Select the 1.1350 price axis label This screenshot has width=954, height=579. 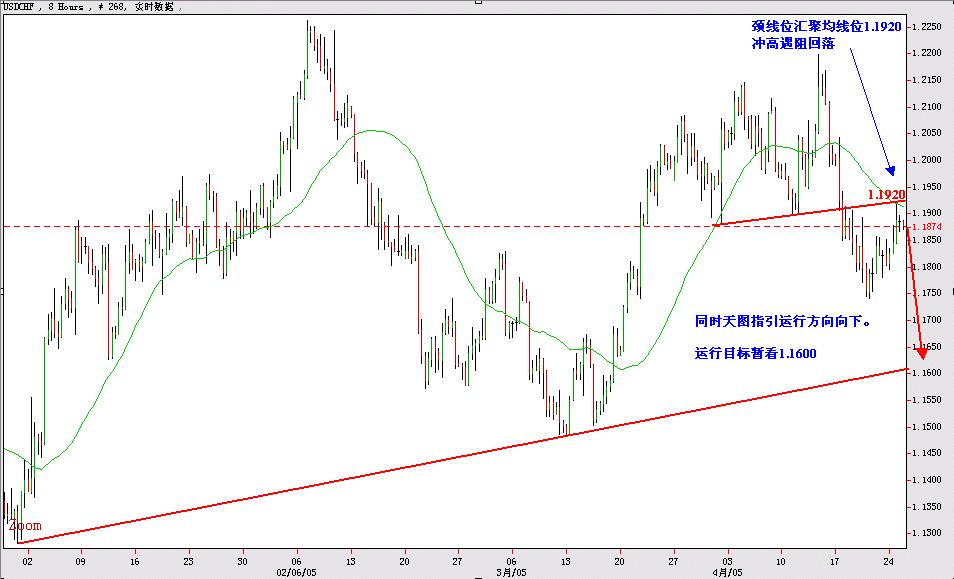click(x=925, y=507)
